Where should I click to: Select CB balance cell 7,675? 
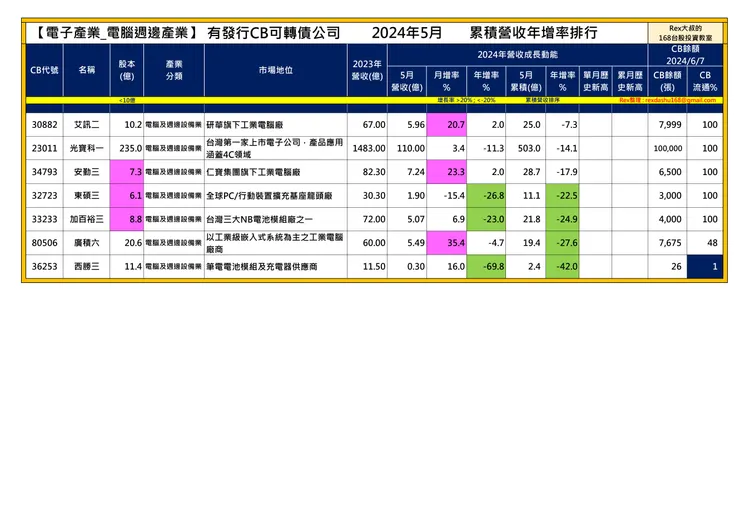coord(667,243)
